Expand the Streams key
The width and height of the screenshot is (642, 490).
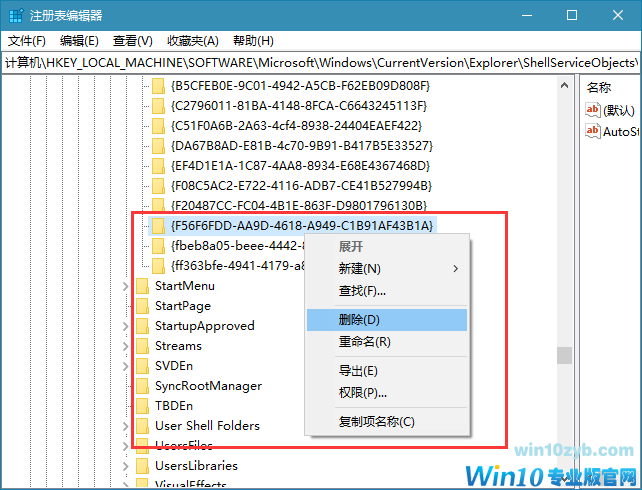coord(126,346)
